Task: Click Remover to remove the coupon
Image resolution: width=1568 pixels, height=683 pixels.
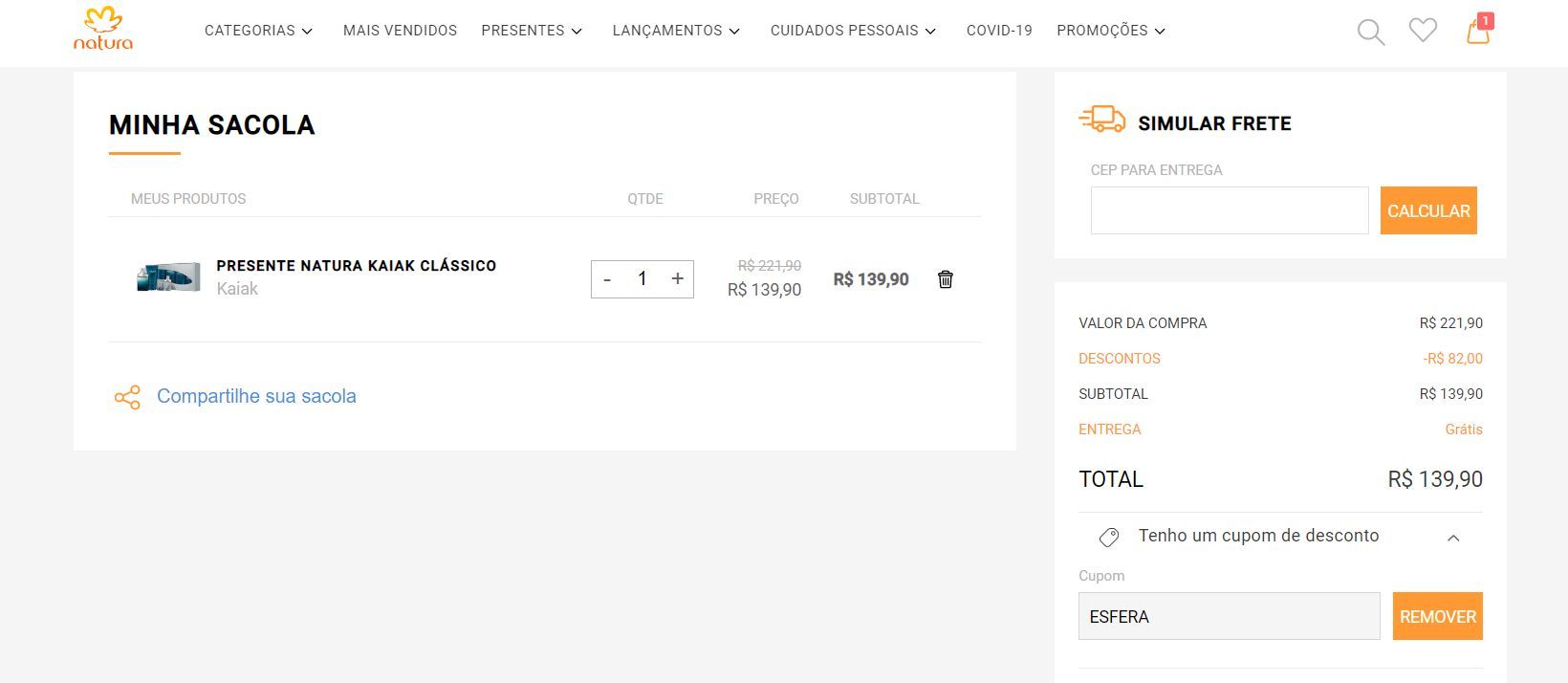Action: click(1438, 616)
